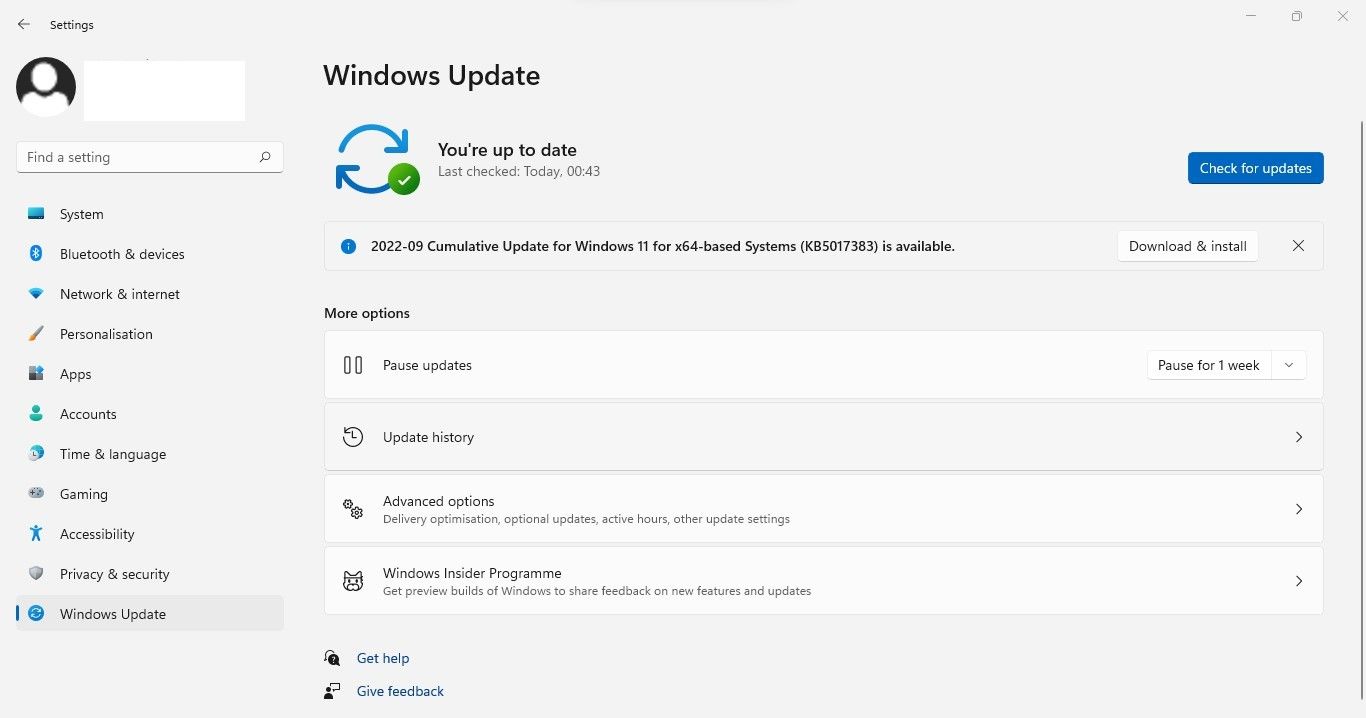Open Advanced options row

(824, 509)
